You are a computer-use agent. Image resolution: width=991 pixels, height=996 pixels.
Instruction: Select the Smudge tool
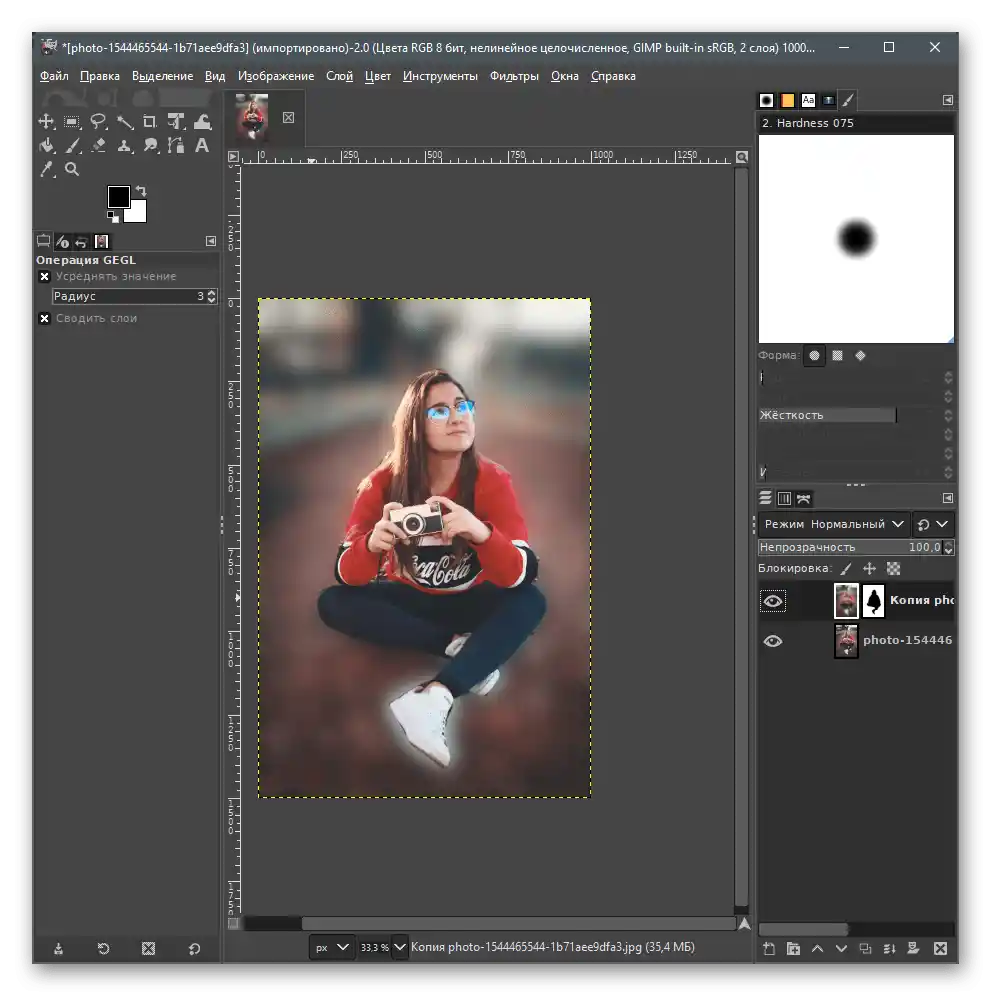[151, 145]
